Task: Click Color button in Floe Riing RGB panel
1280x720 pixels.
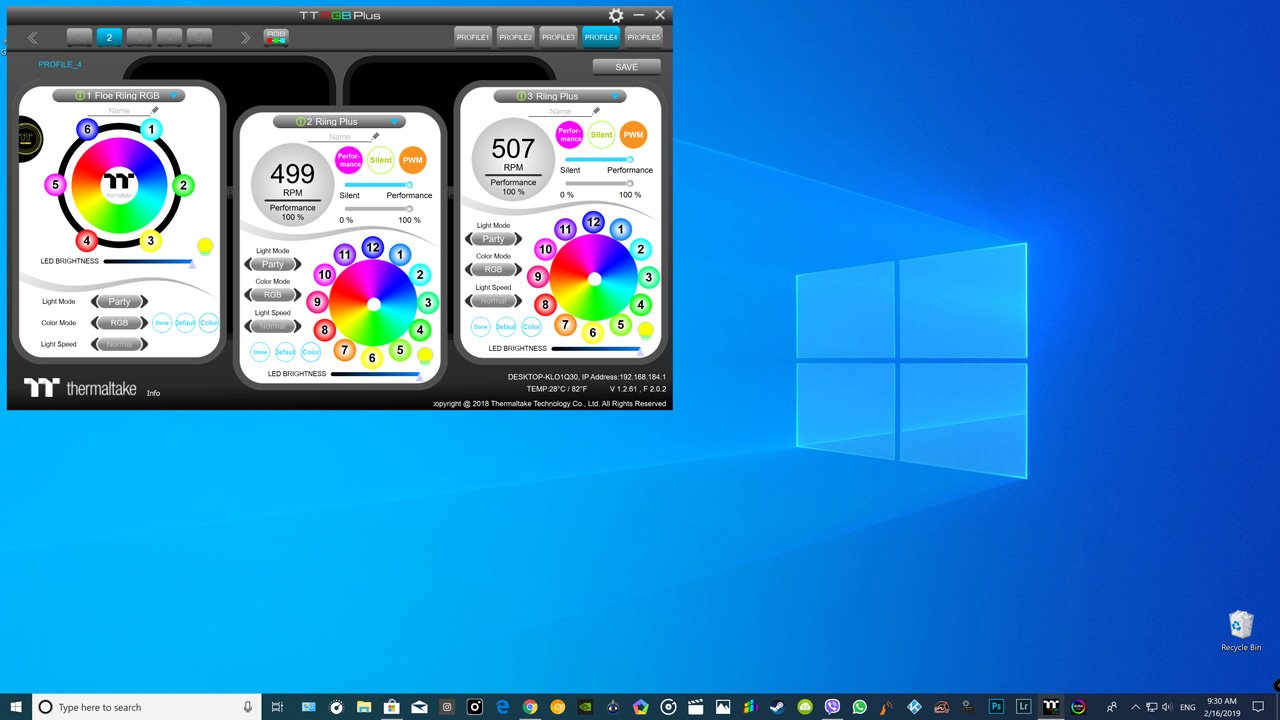Action: (x=208, y=323)
